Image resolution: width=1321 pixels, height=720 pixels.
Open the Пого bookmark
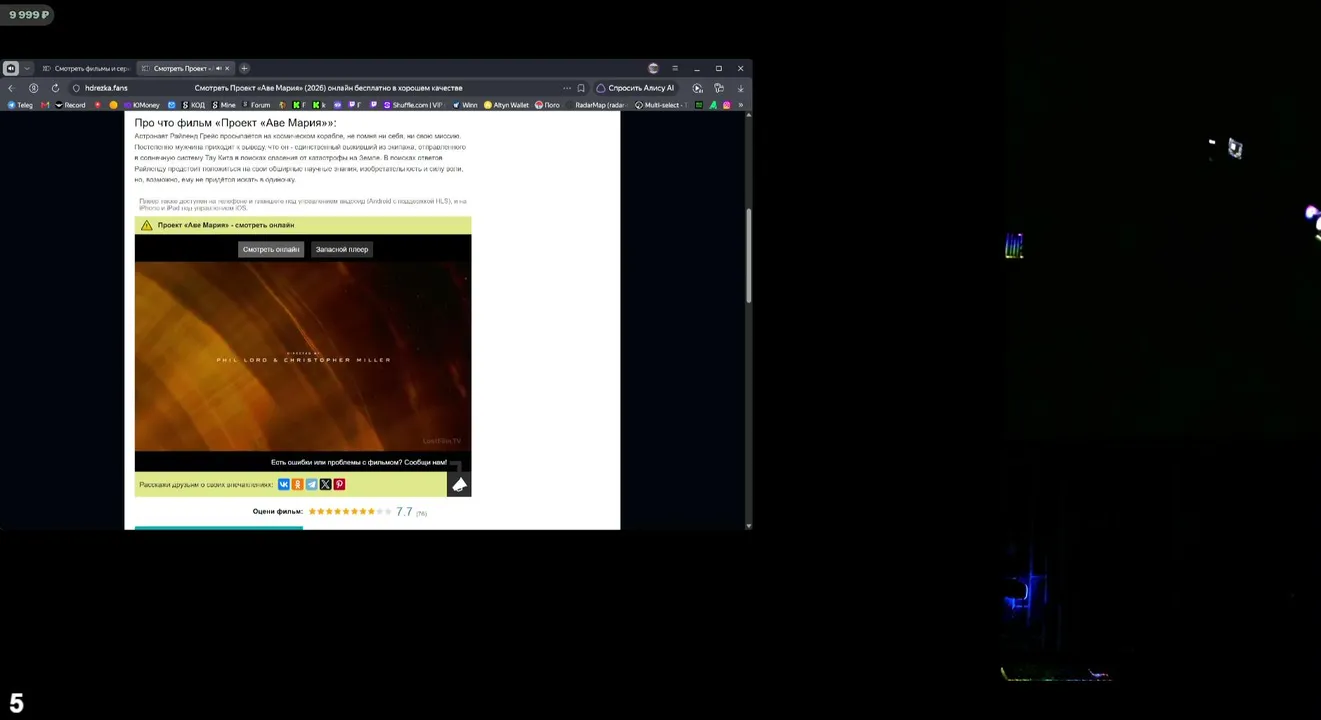point(547,105)
